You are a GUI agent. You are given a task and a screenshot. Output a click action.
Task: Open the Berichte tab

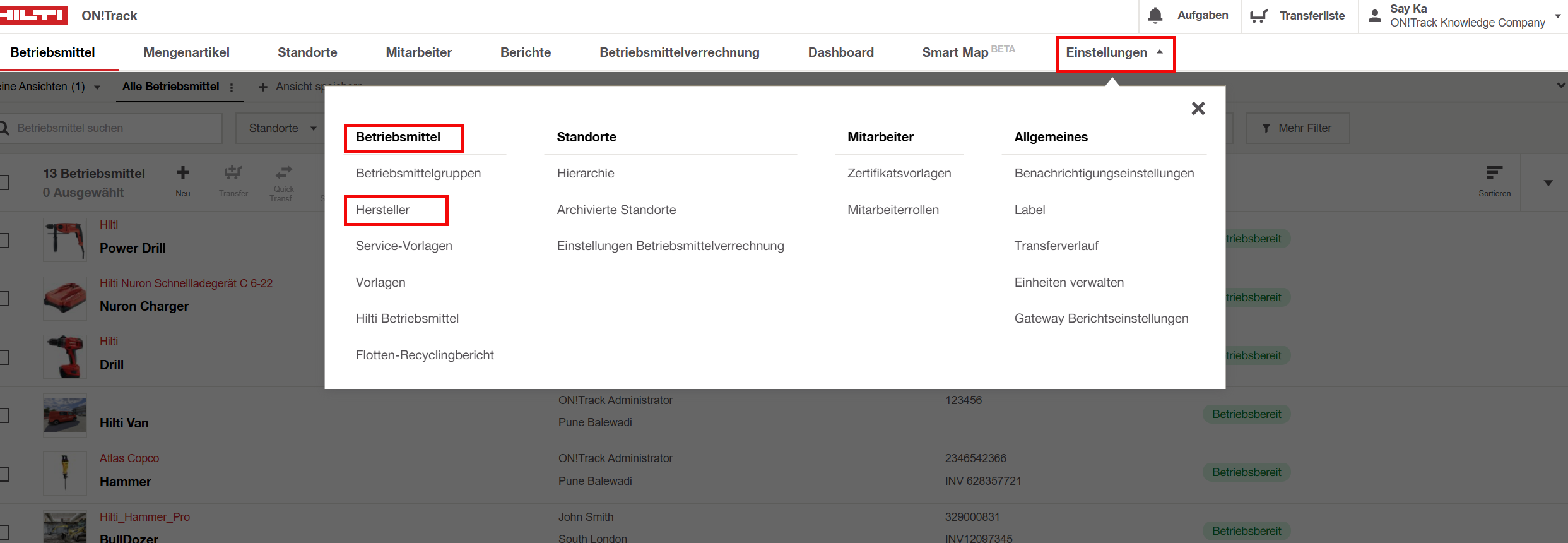(x=526, y=52)
